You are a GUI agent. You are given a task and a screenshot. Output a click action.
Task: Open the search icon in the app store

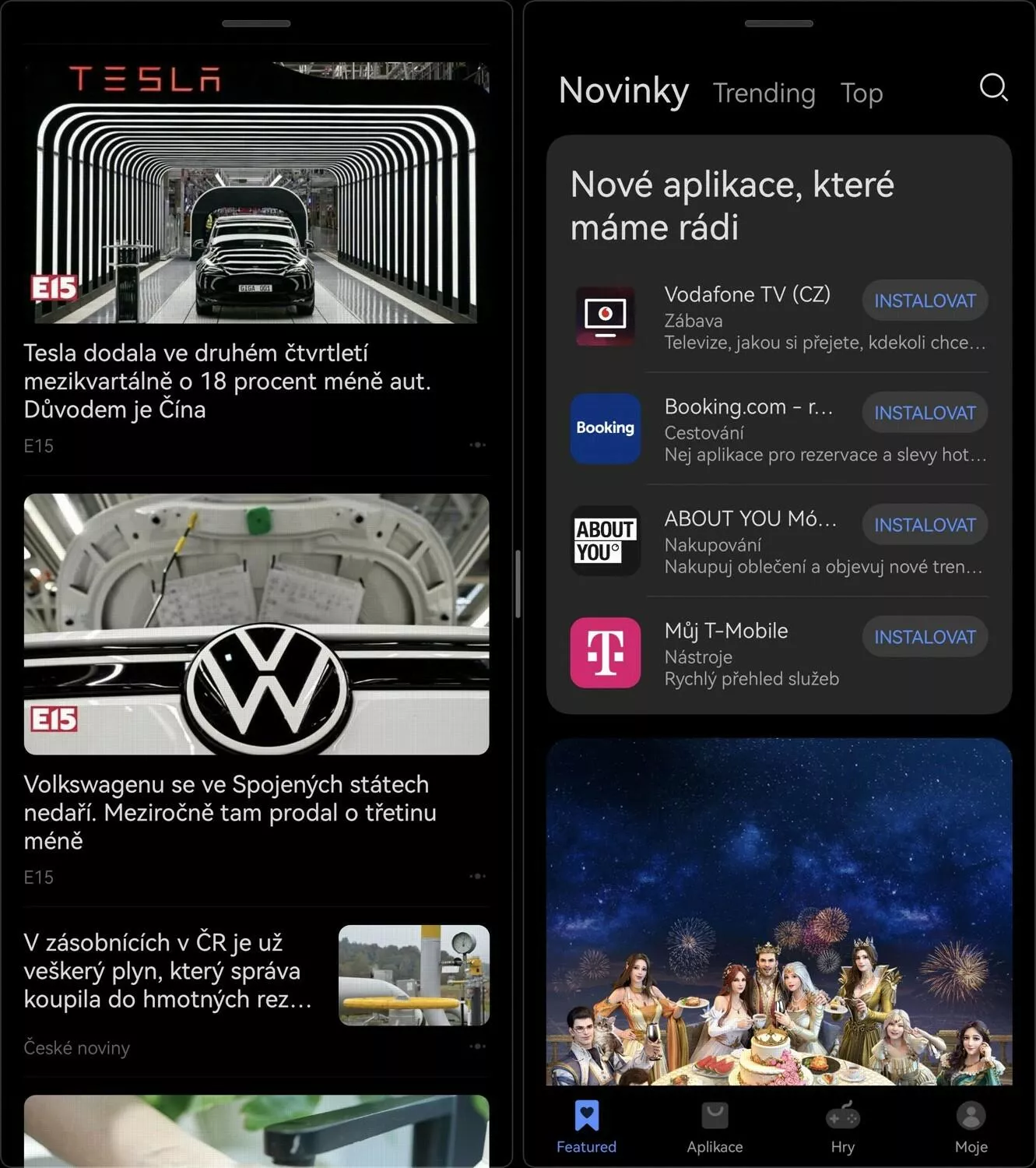point(993,88)
